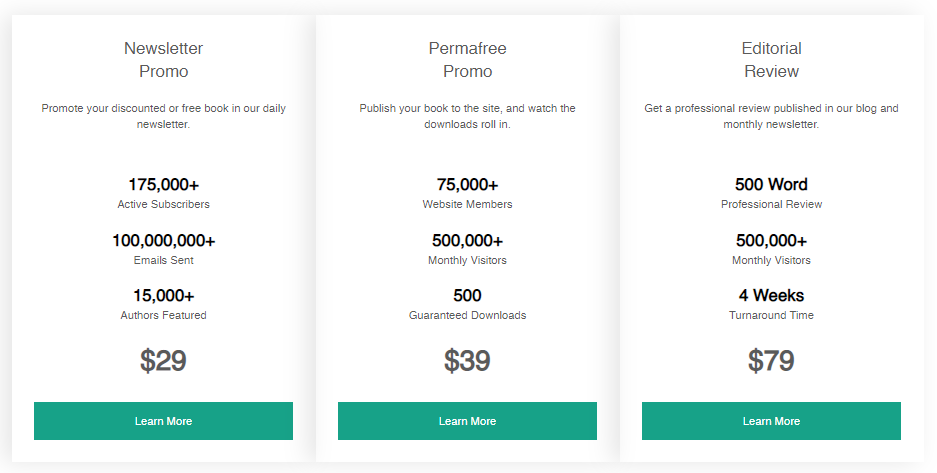Select the Newsletter Promo heading
This screenshot has width=937, height=473.
[163, 60]
